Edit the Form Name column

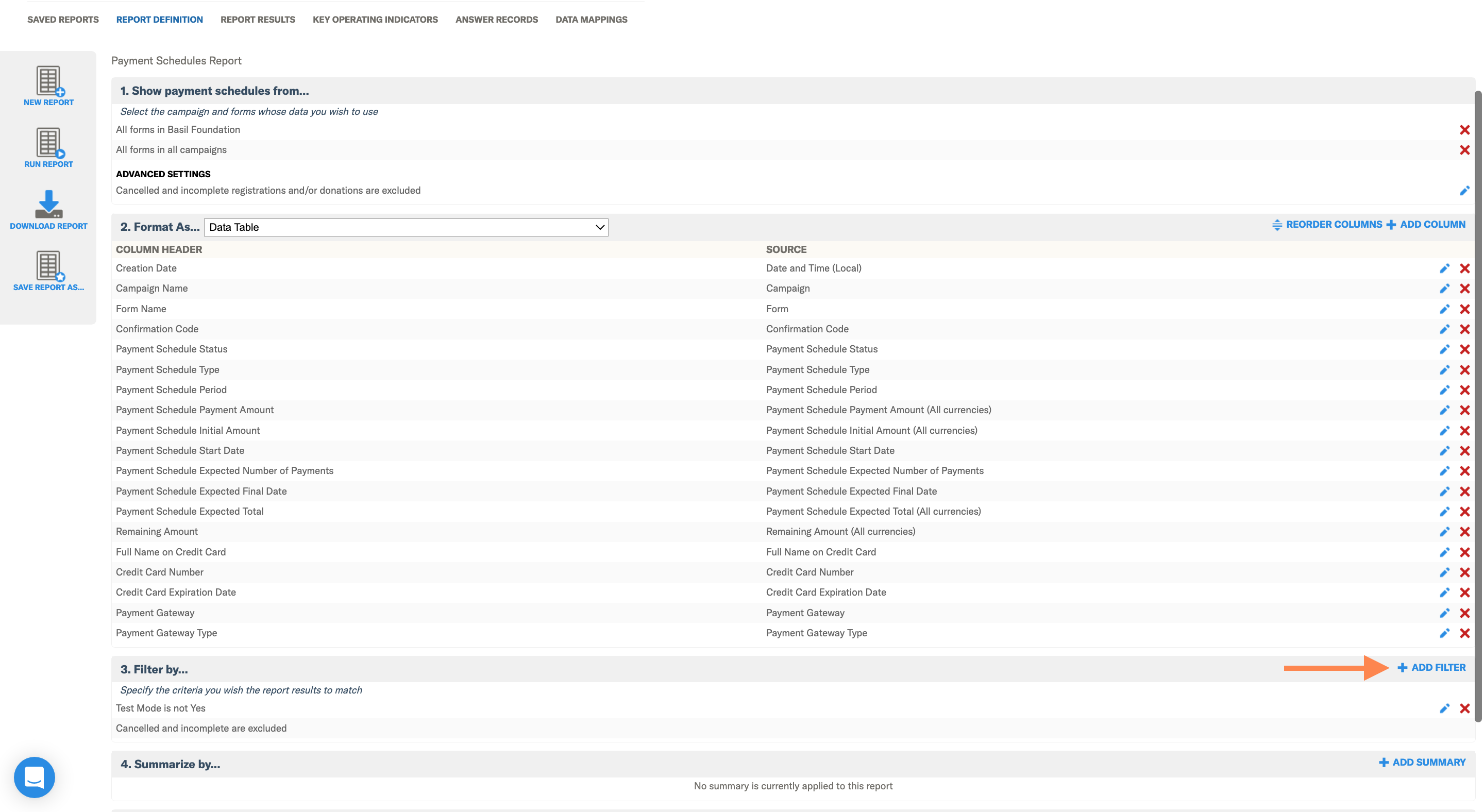click(1444, 309)
